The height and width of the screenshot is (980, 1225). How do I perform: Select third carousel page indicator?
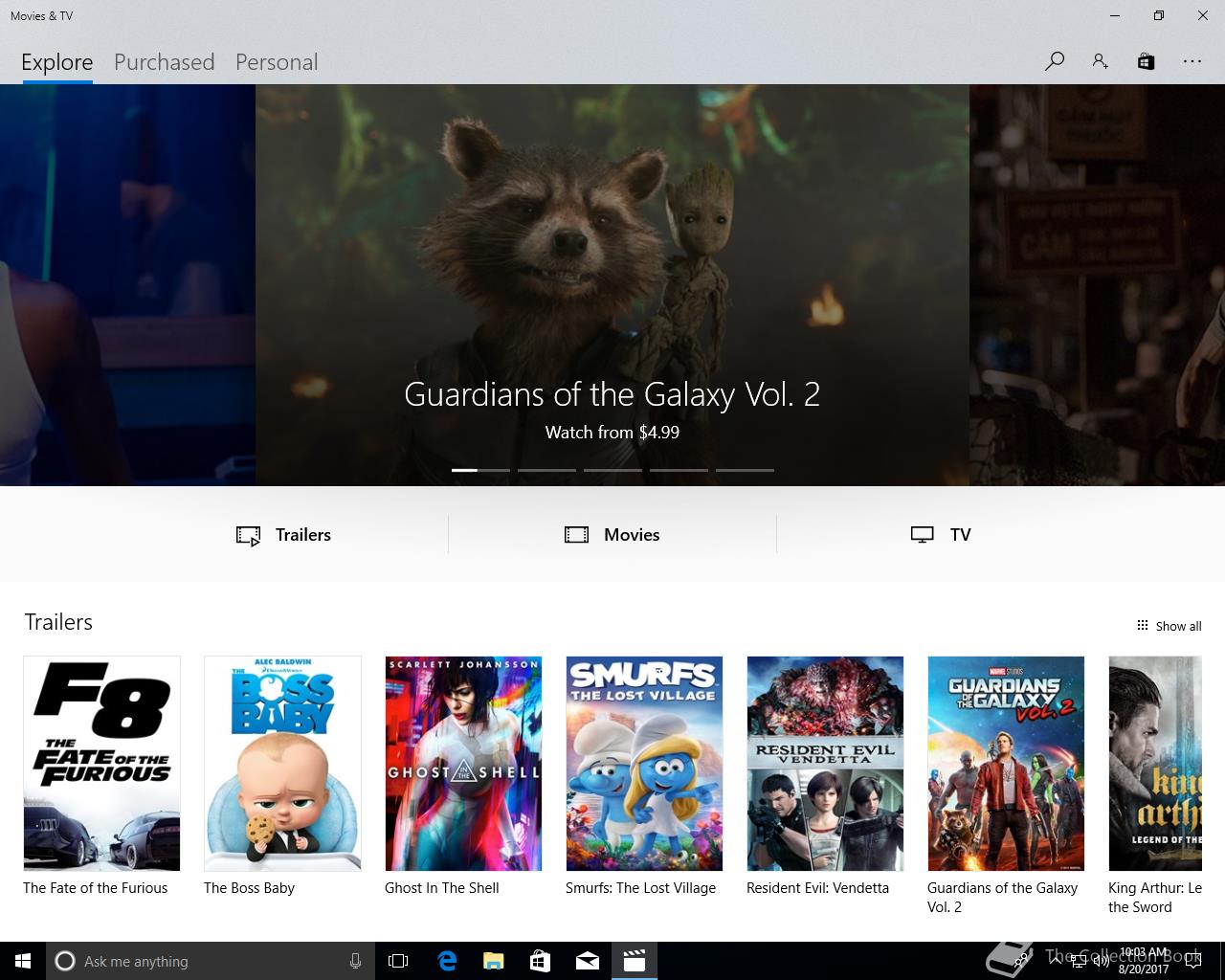[x=612, y=470]
